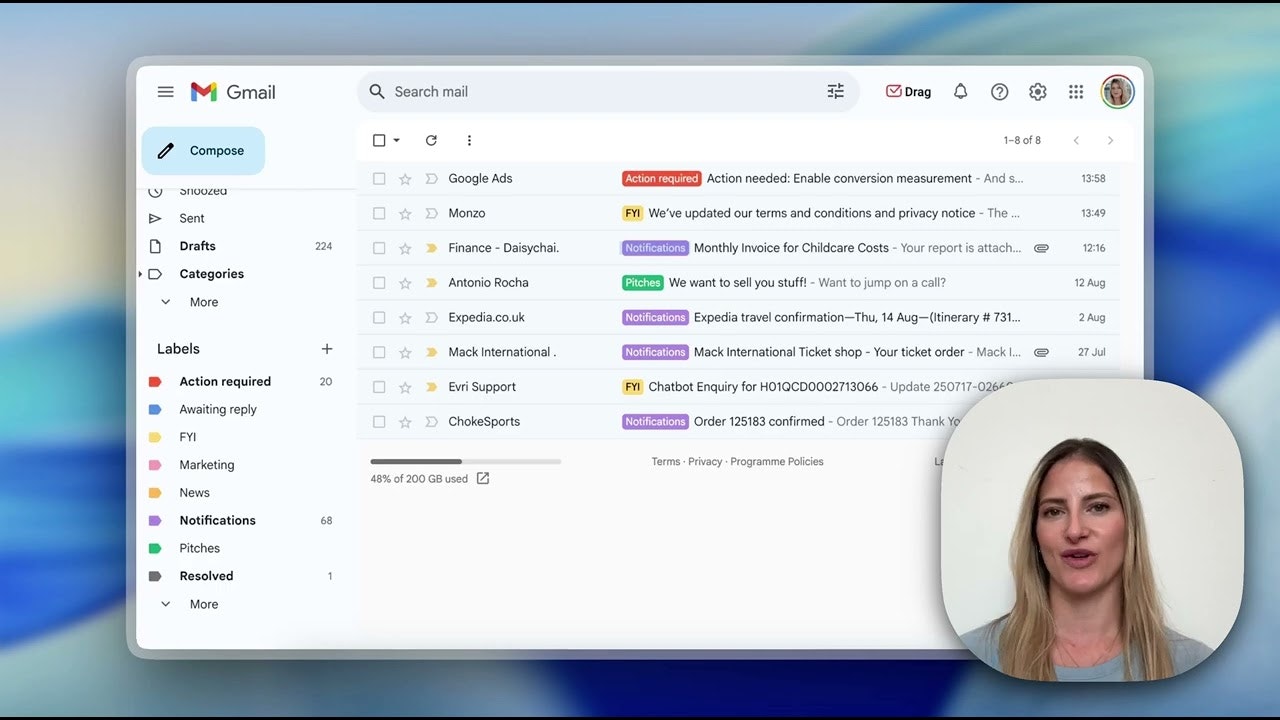The width and height of the screenshot is (1280, 720).
Task: Tick the checkbox for Antonio Rocha email
Action: pos(379,283)
